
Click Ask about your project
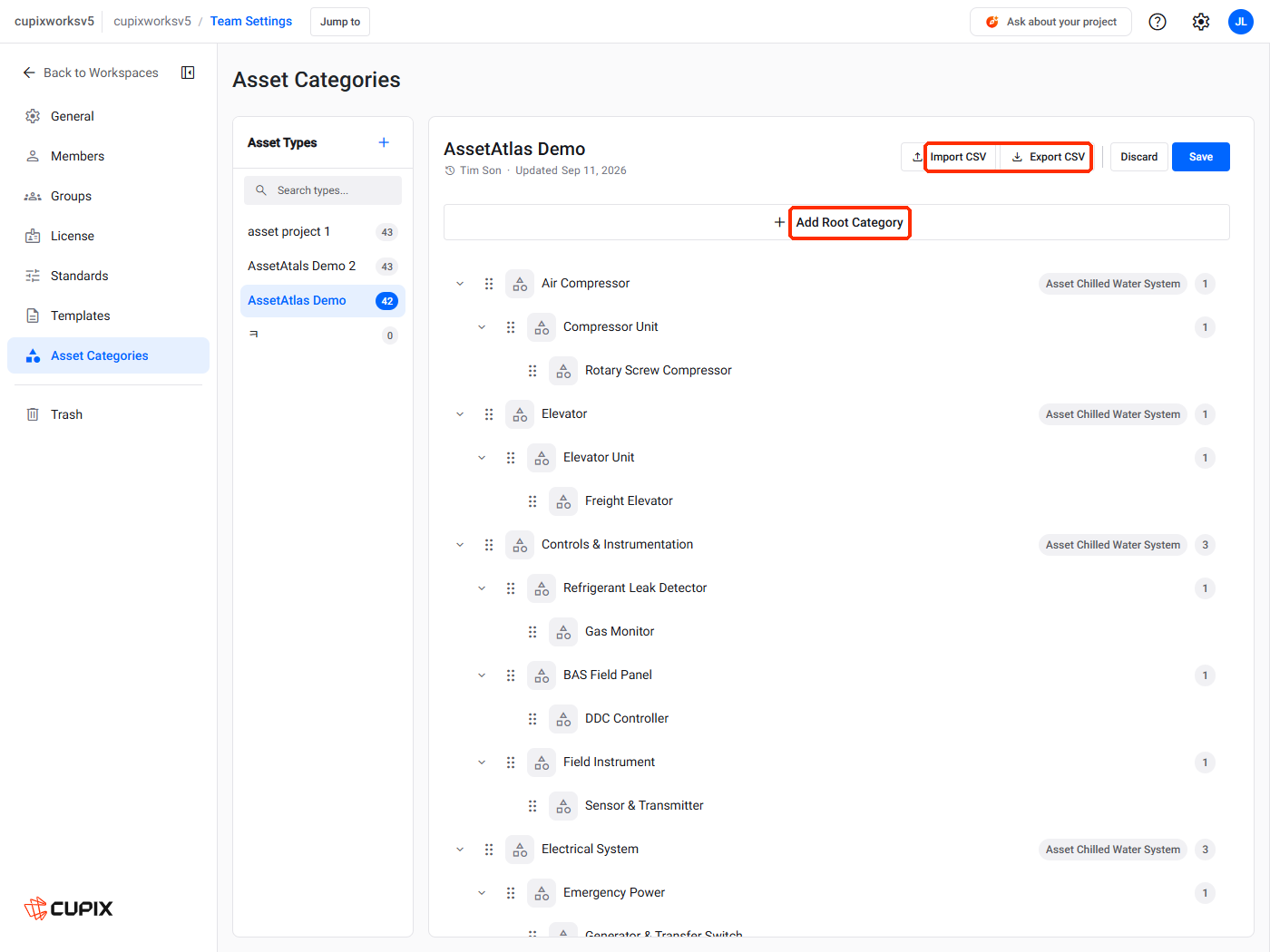point(1050,22)
